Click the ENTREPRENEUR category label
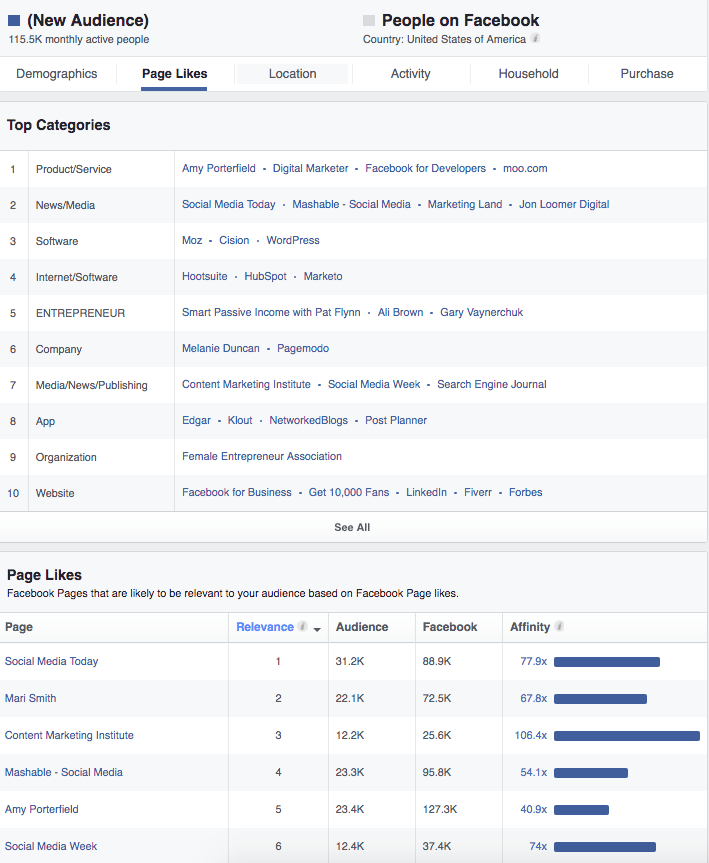709x863 pixels. coord(80,313)
